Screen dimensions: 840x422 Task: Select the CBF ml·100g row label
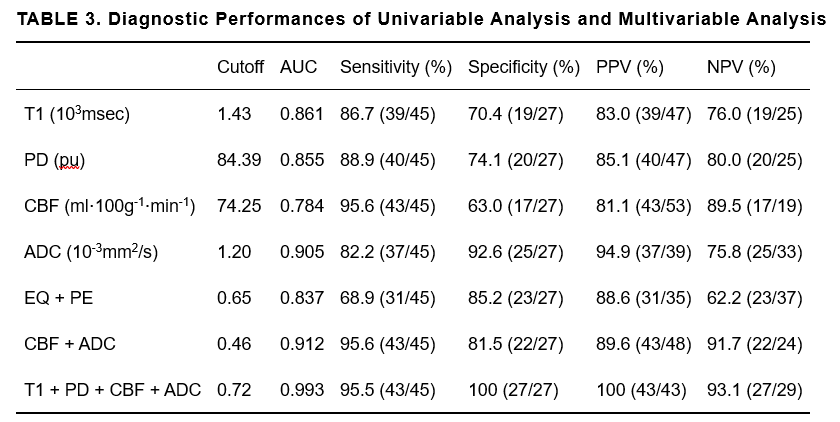click(x=110, y=206)
